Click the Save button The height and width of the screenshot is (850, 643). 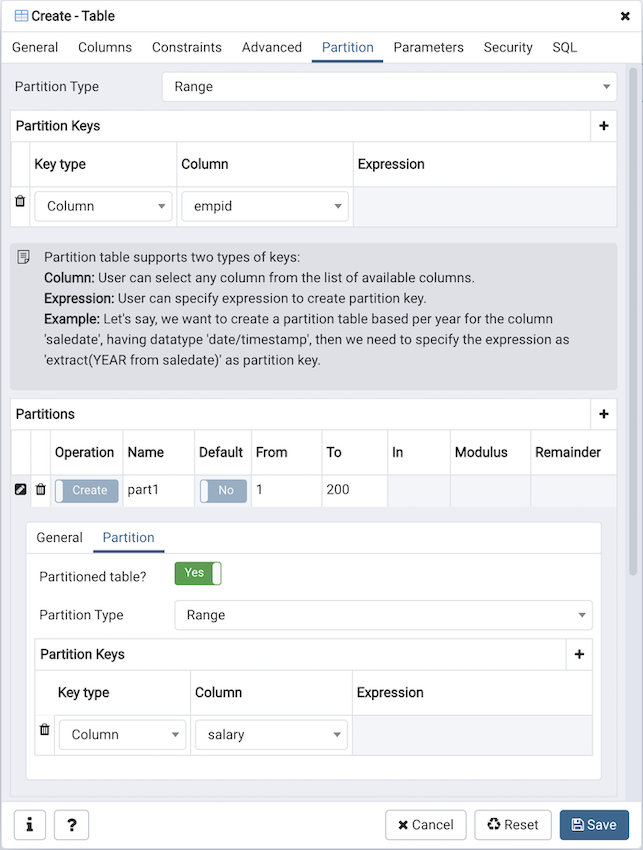pyautogui.click(x=594, y=825)
